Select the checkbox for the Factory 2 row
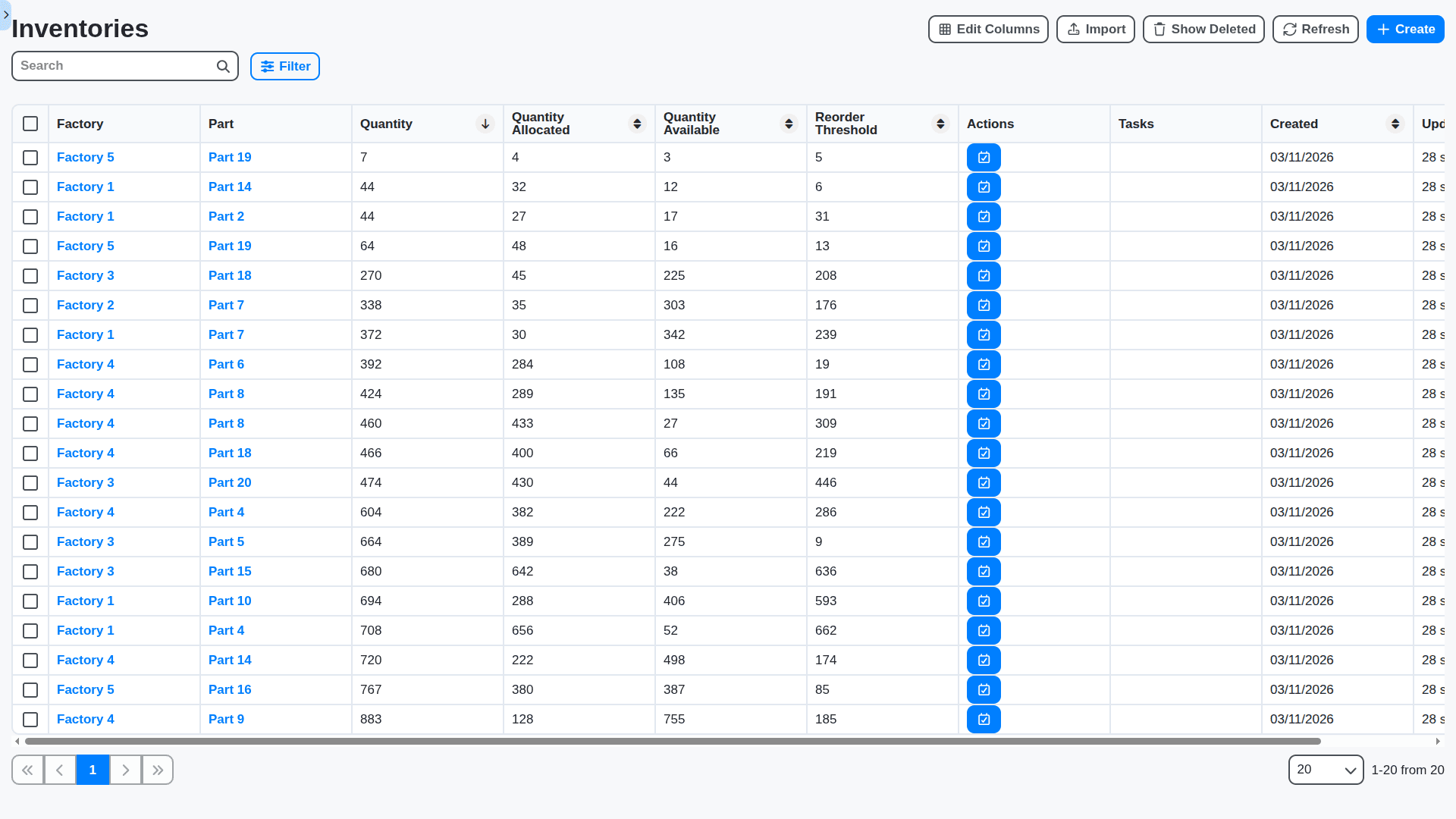The width and height of the screenshot is (1456, 819). 30,305
